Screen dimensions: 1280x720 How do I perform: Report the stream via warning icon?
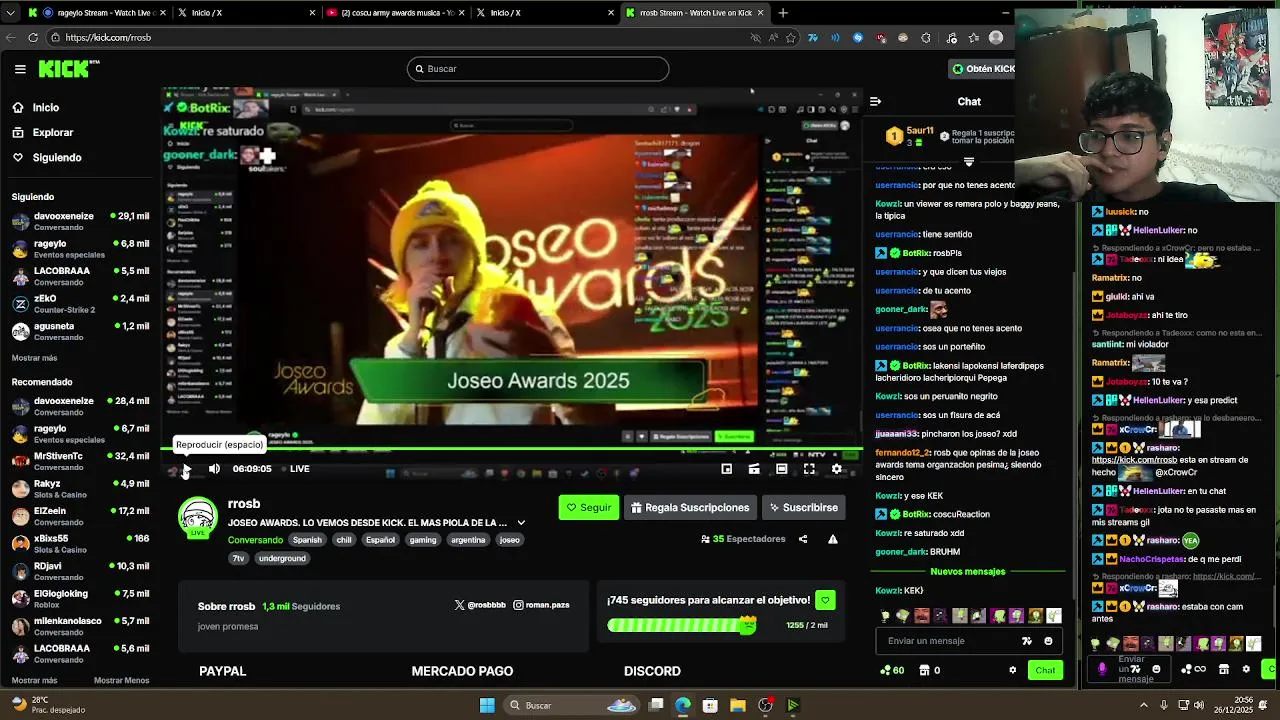pyautogui.click(x=832, y=539)
